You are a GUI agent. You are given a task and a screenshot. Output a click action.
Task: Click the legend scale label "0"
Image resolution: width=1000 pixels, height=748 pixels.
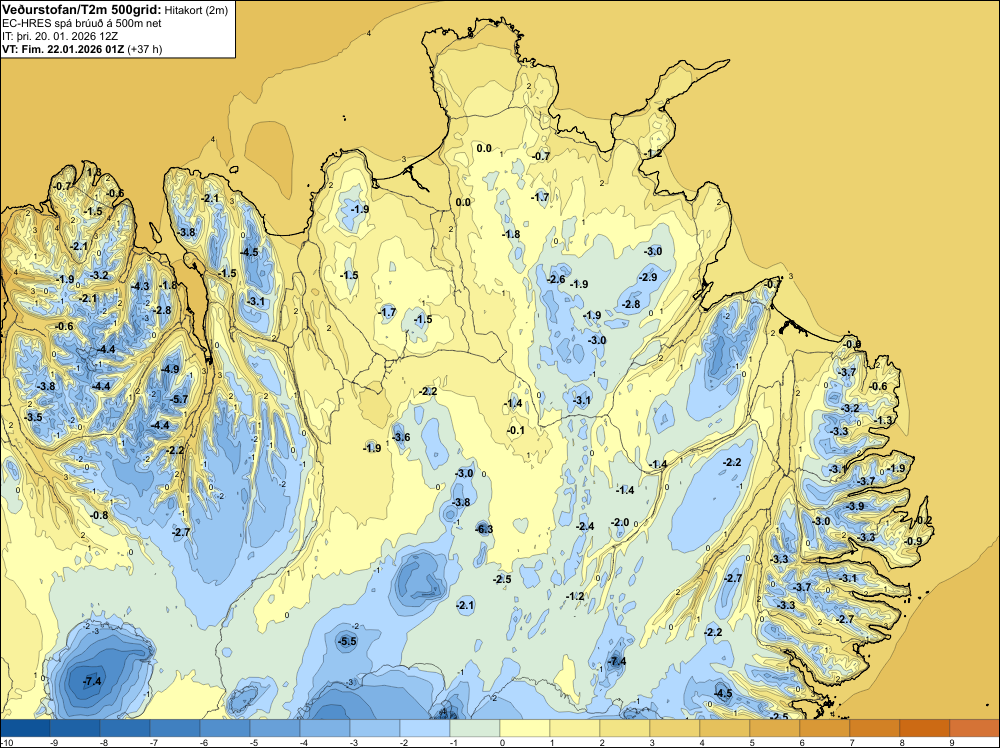click(503, 742)
